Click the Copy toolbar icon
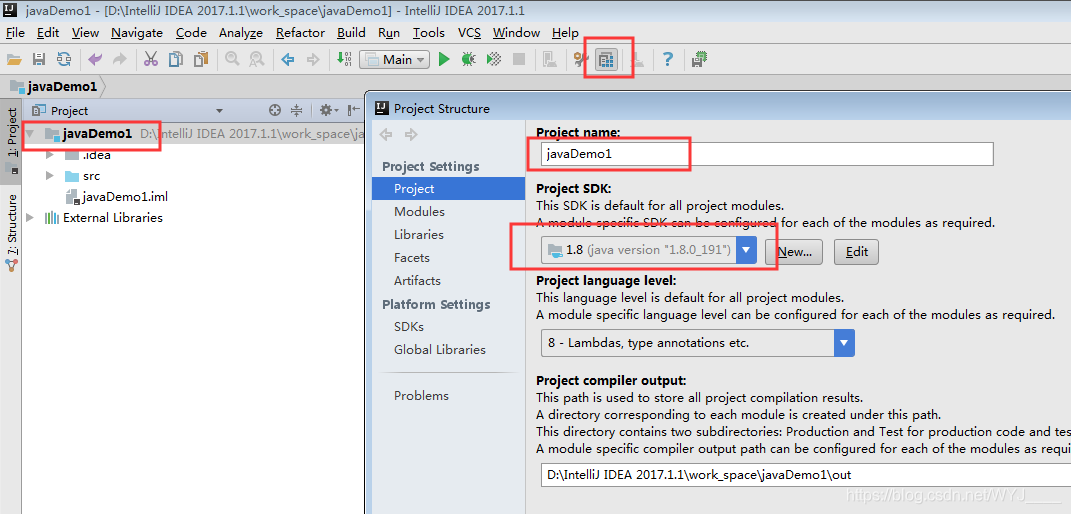 pos(176,60)
